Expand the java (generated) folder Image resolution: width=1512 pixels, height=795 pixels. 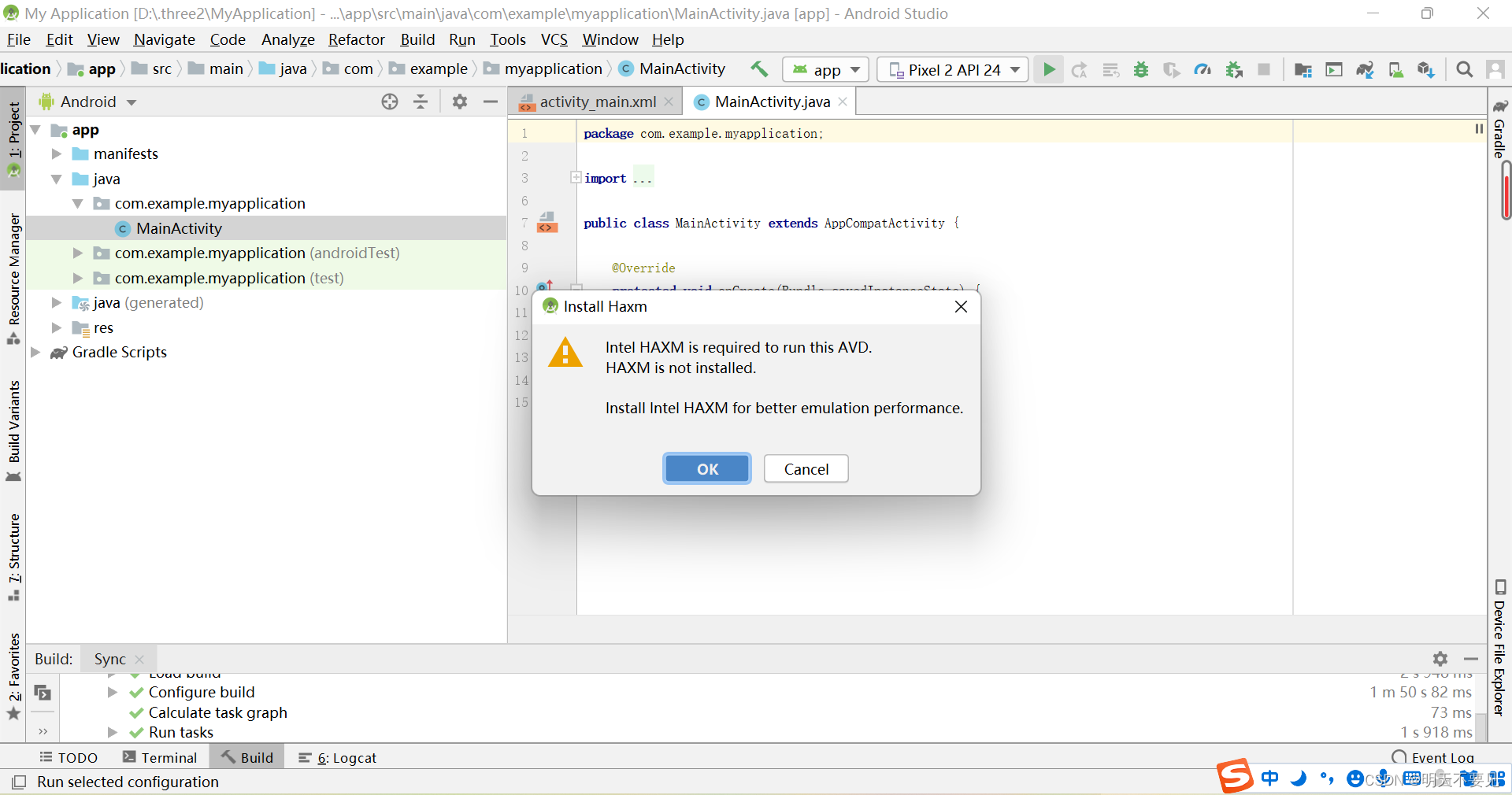click(56, 302)
